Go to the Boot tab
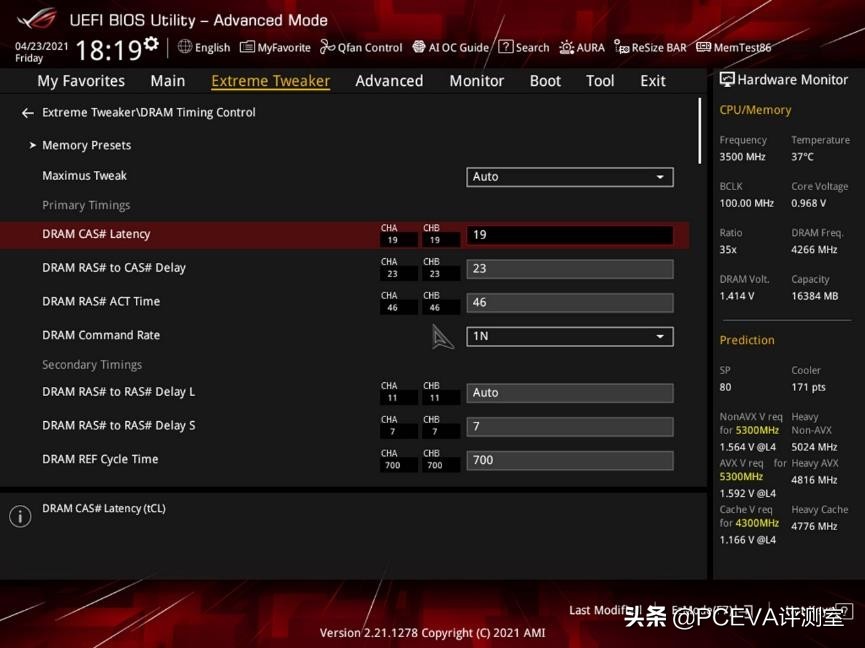 pos(545,81)
